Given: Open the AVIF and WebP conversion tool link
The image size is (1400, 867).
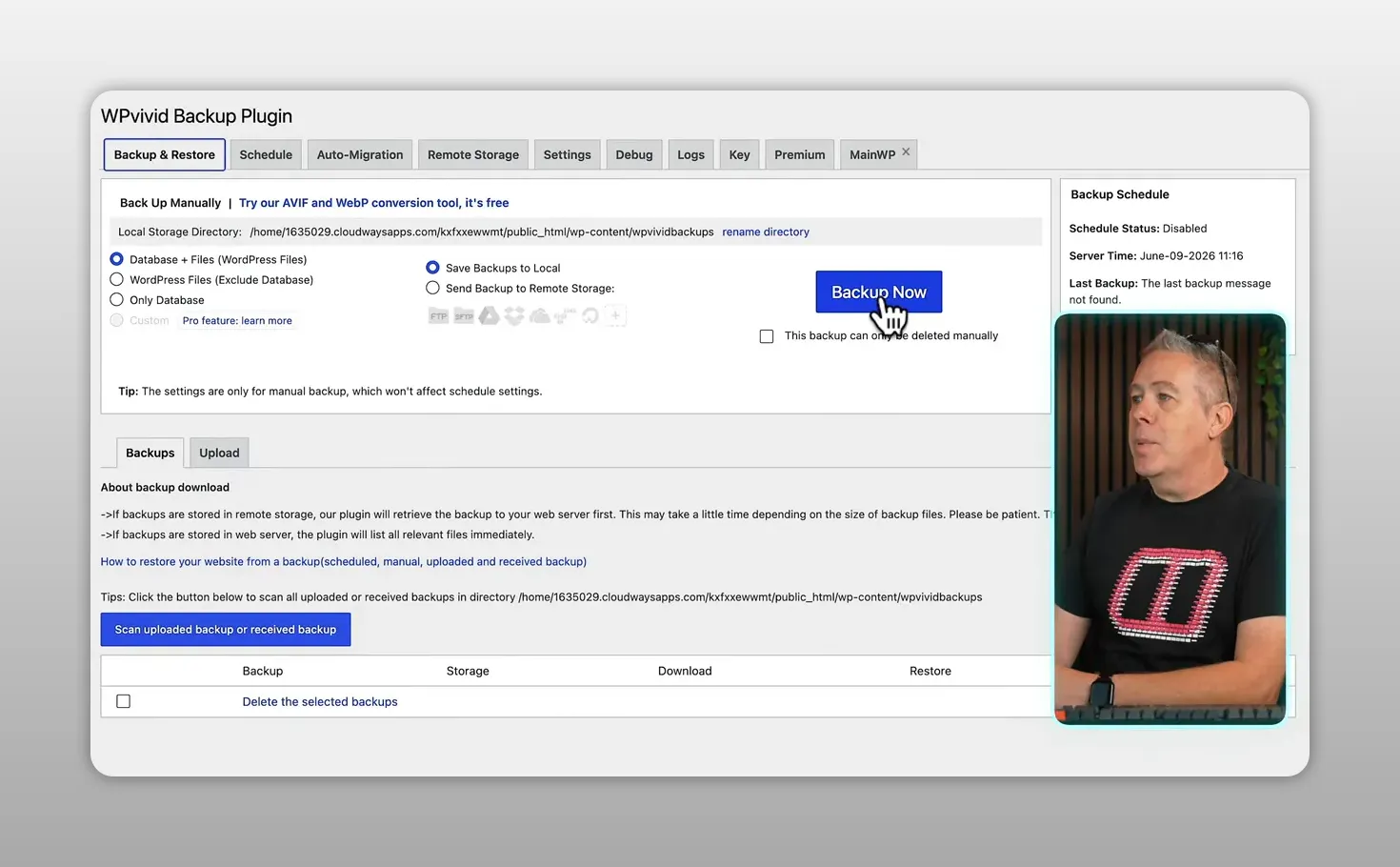Looking at the screenshot, I should coord(374,203).
